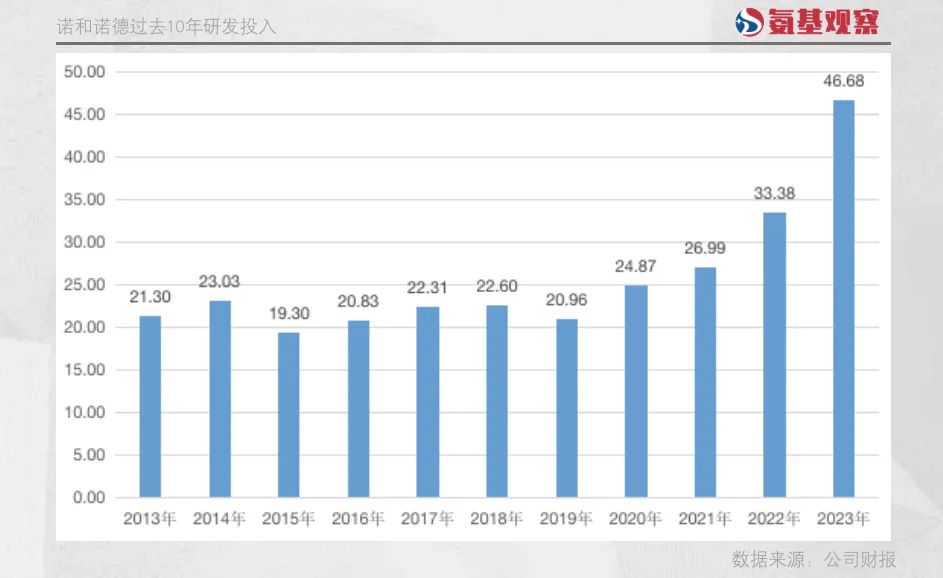Click the y-axis value 20.00
This screenshot has width=943, height=578.
click(x=85, y=327)
